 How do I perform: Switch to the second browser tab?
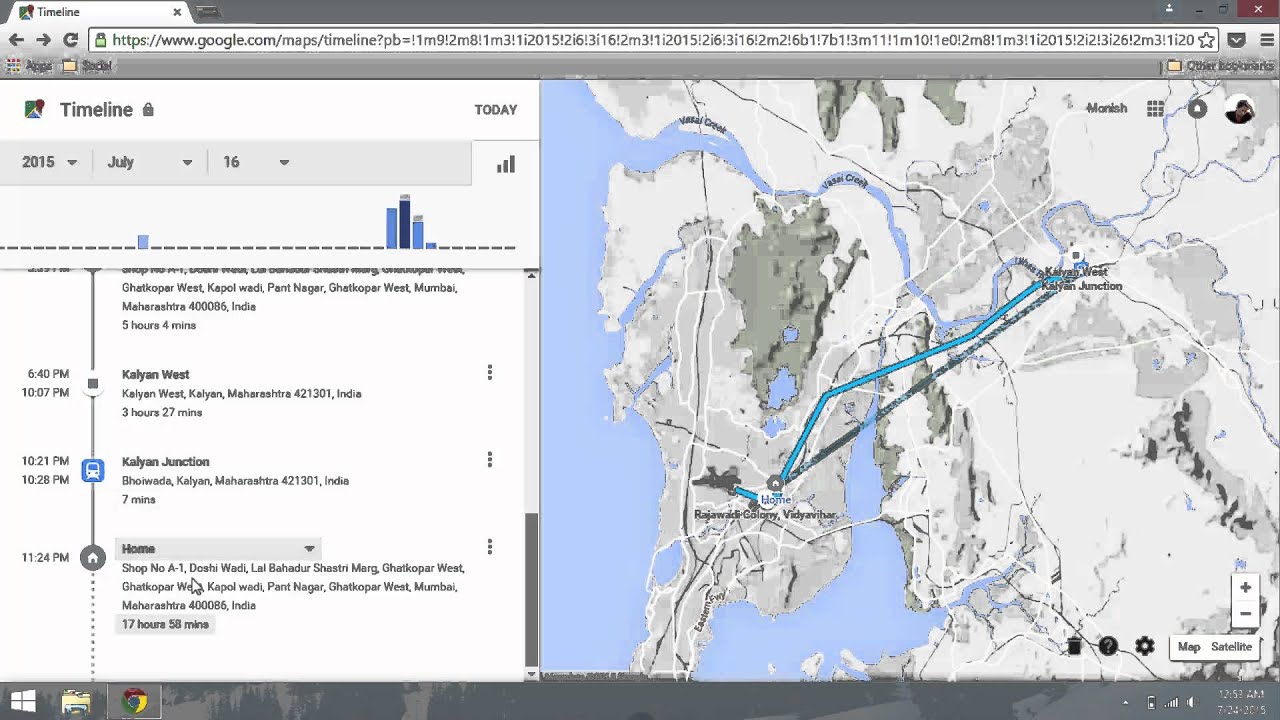(208, 12)
